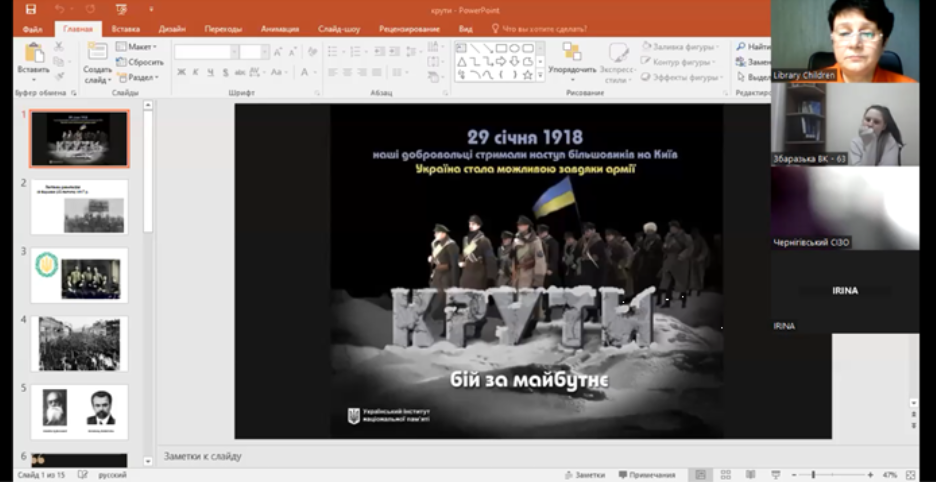Switch to the Анимация ribbon tab

point(280,29)
